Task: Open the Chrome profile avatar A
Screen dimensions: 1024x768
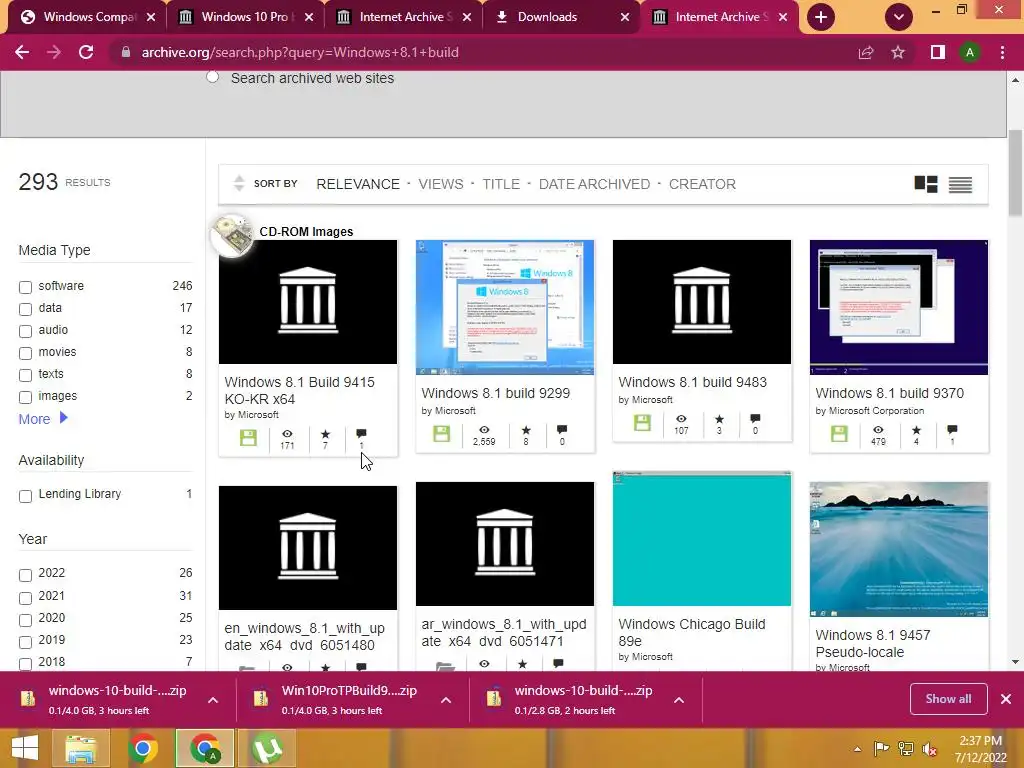Action: 970,52
